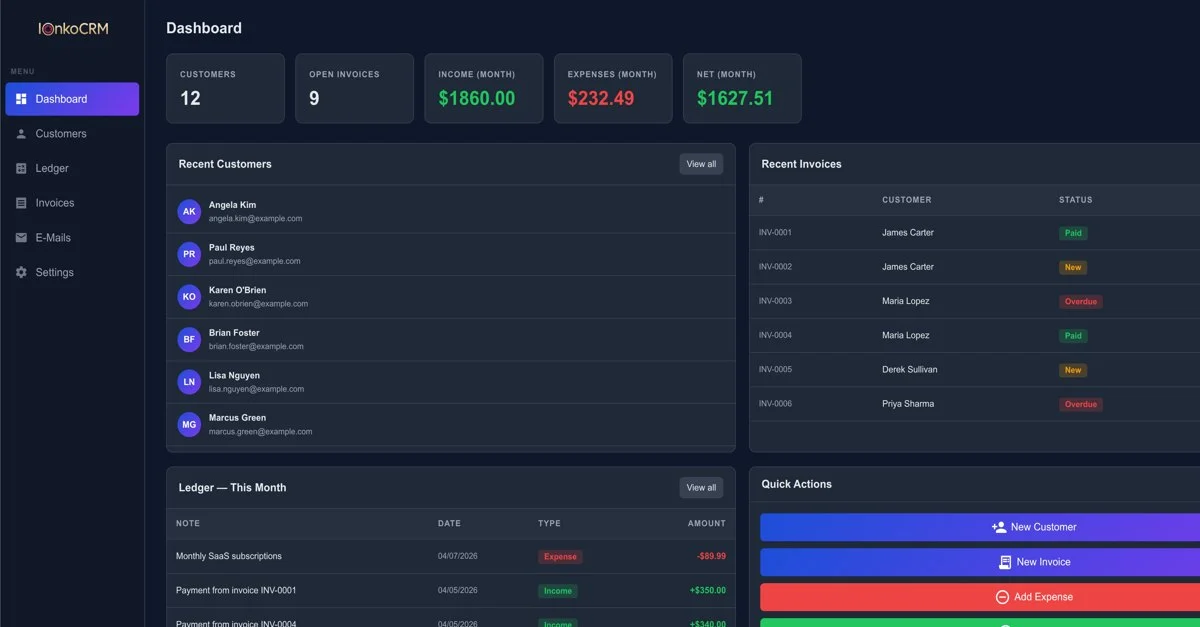The height and width of the screenshot is (627, 1200).
Task: Click the AMOUNT column header in ledger
Action: coord(707,523)
